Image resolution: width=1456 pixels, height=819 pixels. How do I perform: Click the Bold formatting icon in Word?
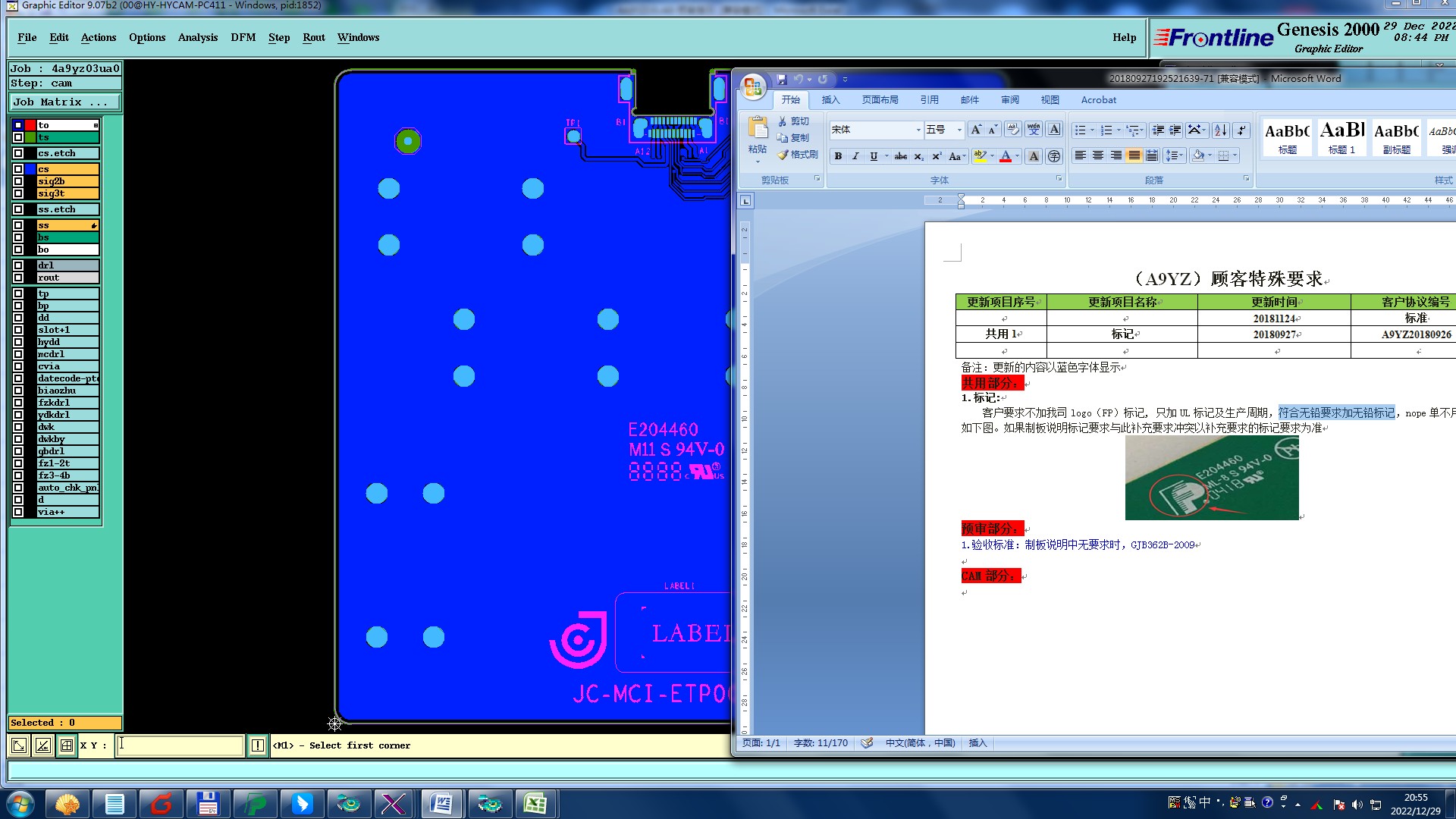(x=838, y=156)
